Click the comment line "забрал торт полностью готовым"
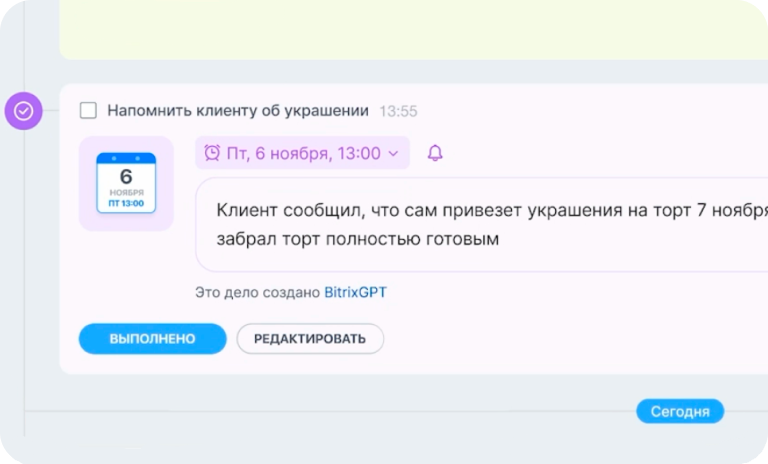Screen dimensions: 768x464 point(357,240)
